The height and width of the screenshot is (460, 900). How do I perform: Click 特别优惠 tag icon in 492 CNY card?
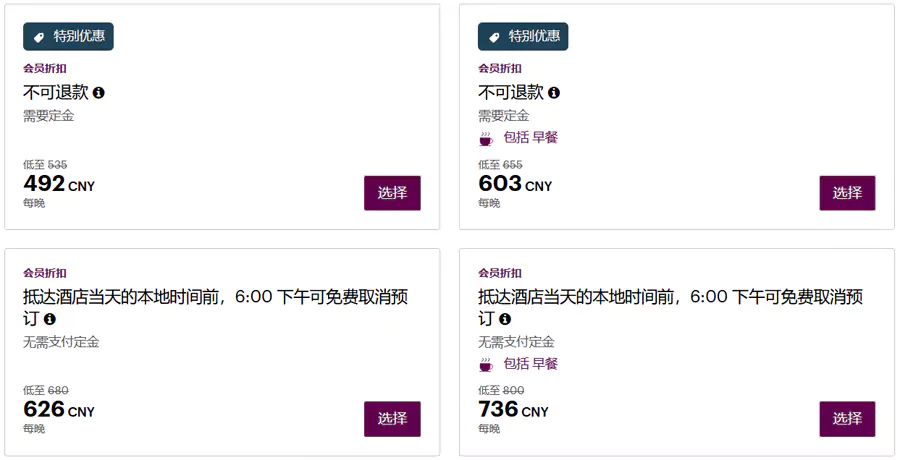39,37
